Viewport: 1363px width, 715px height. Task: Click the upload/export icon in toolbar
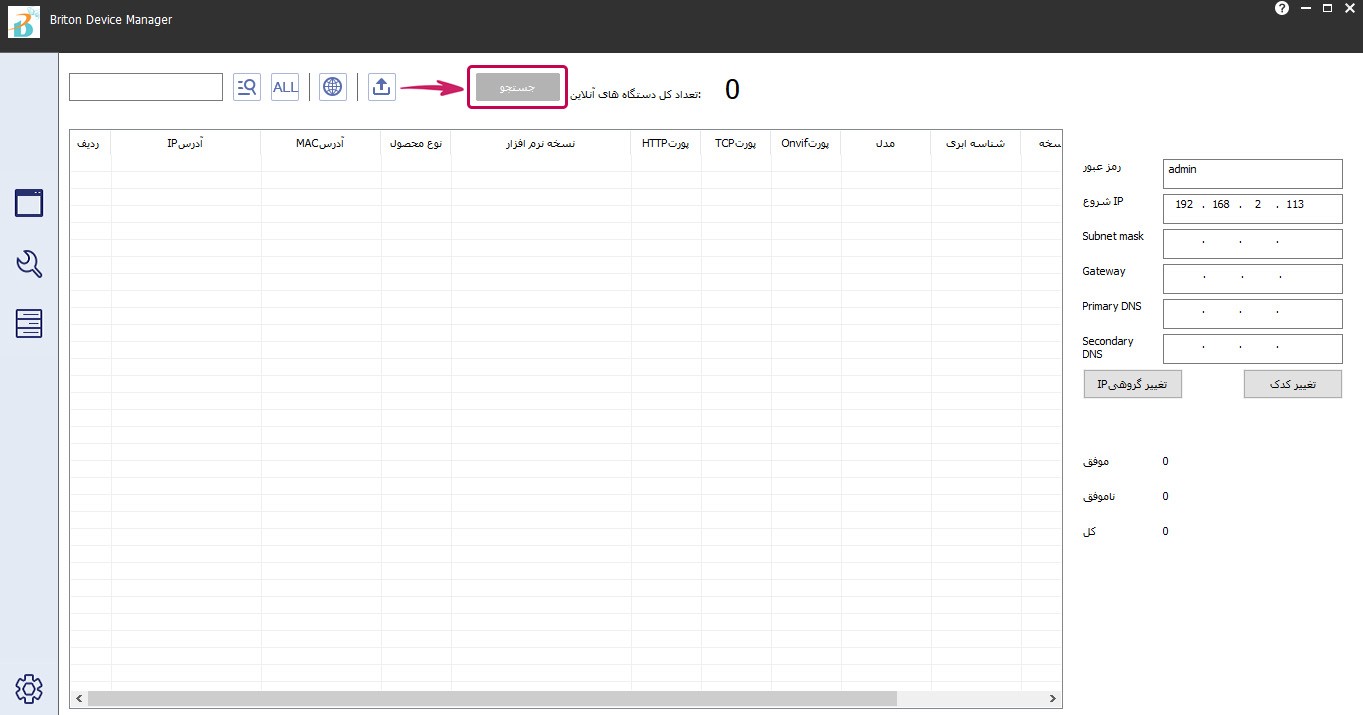click(x=381, y=87)
